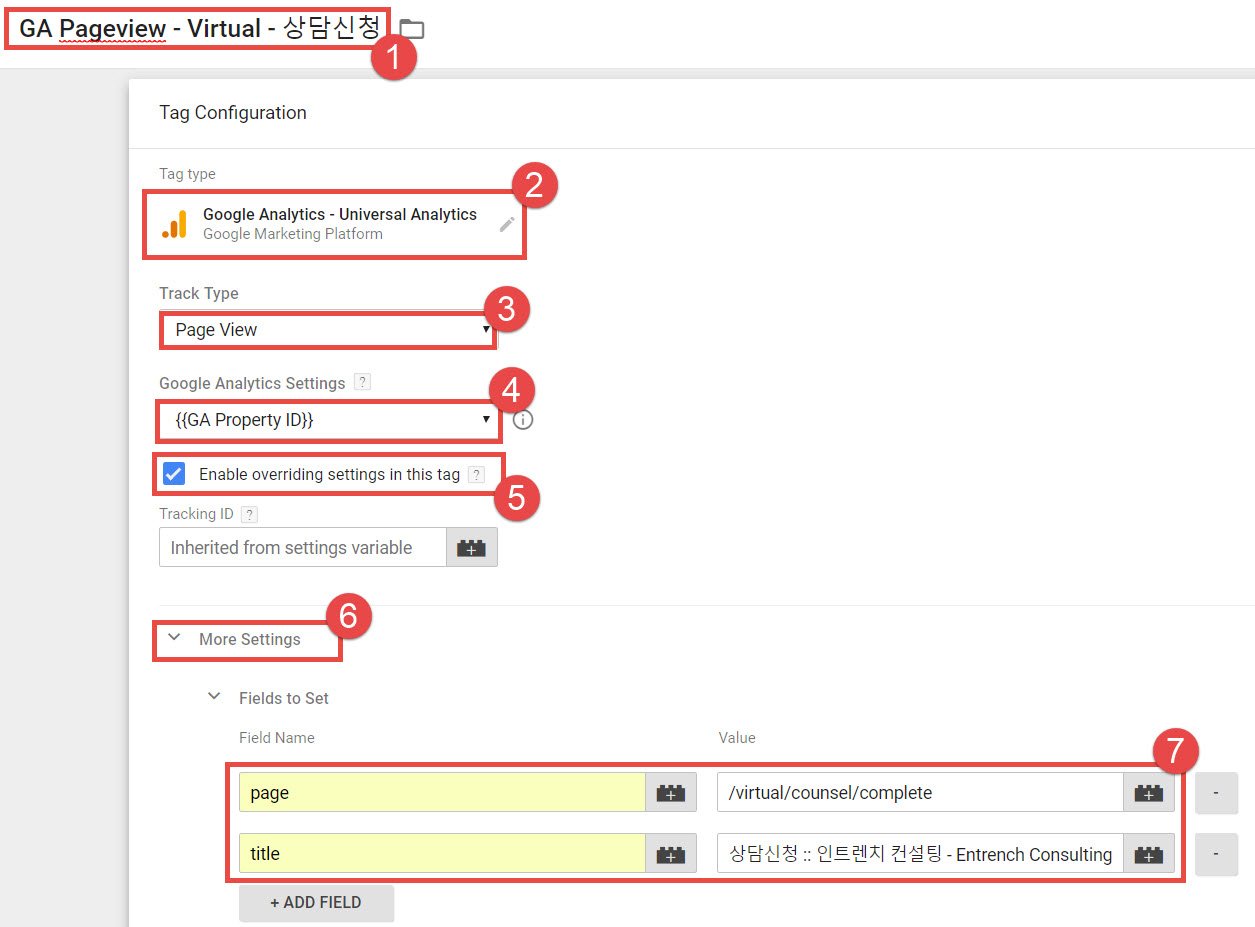Click the Google Analytics bar-chart logo
The height and width of the screenshot is (927, 1255).
175,224
